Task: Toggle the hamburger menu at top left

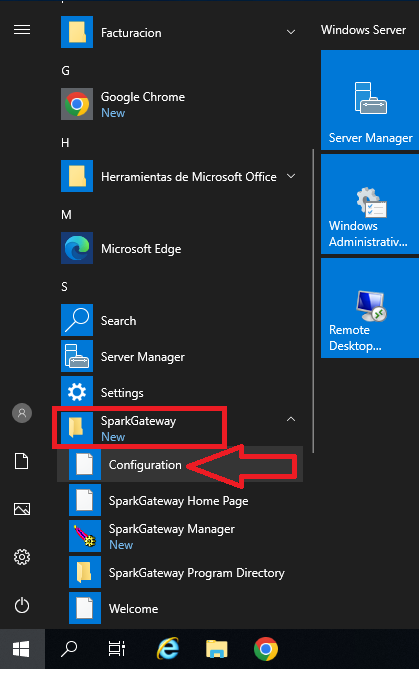Action: (22, 30)
